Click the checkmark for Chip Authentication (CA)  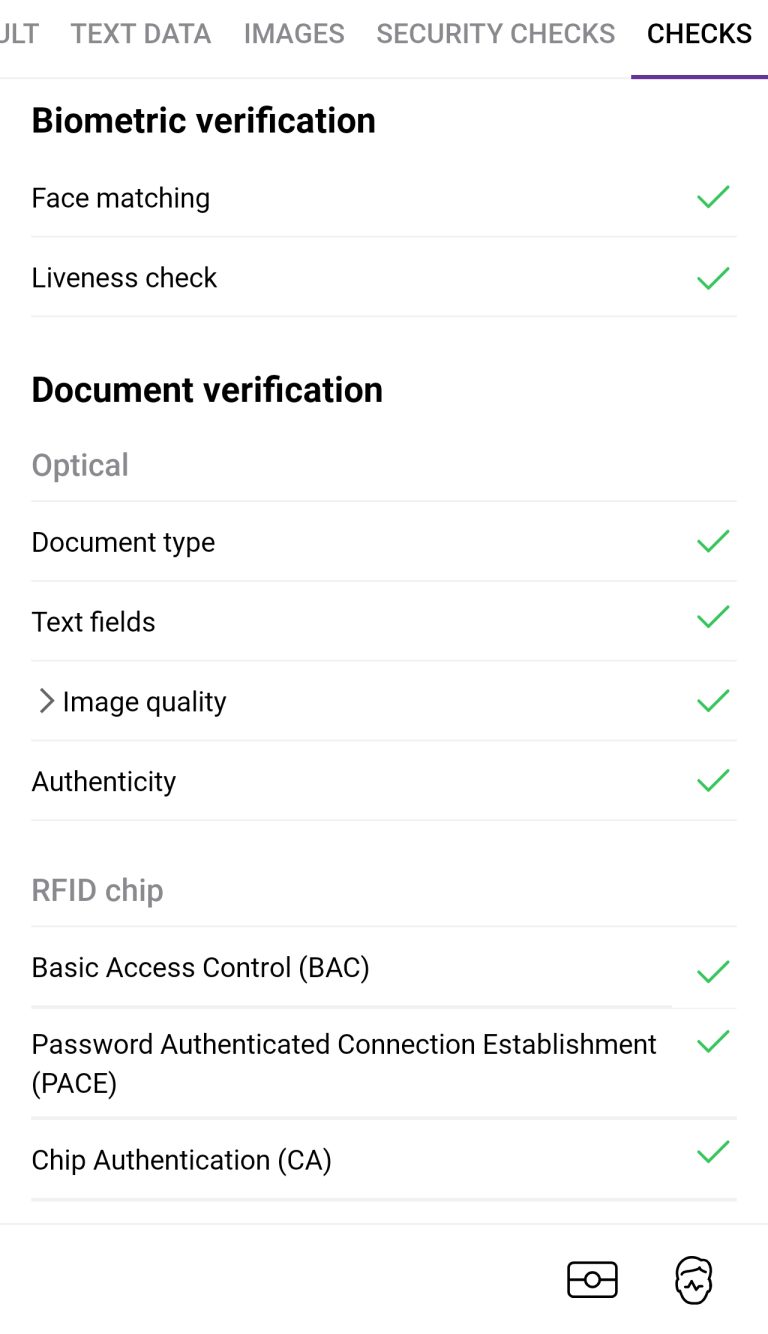pyautogui.click(x=713, y=1152)
